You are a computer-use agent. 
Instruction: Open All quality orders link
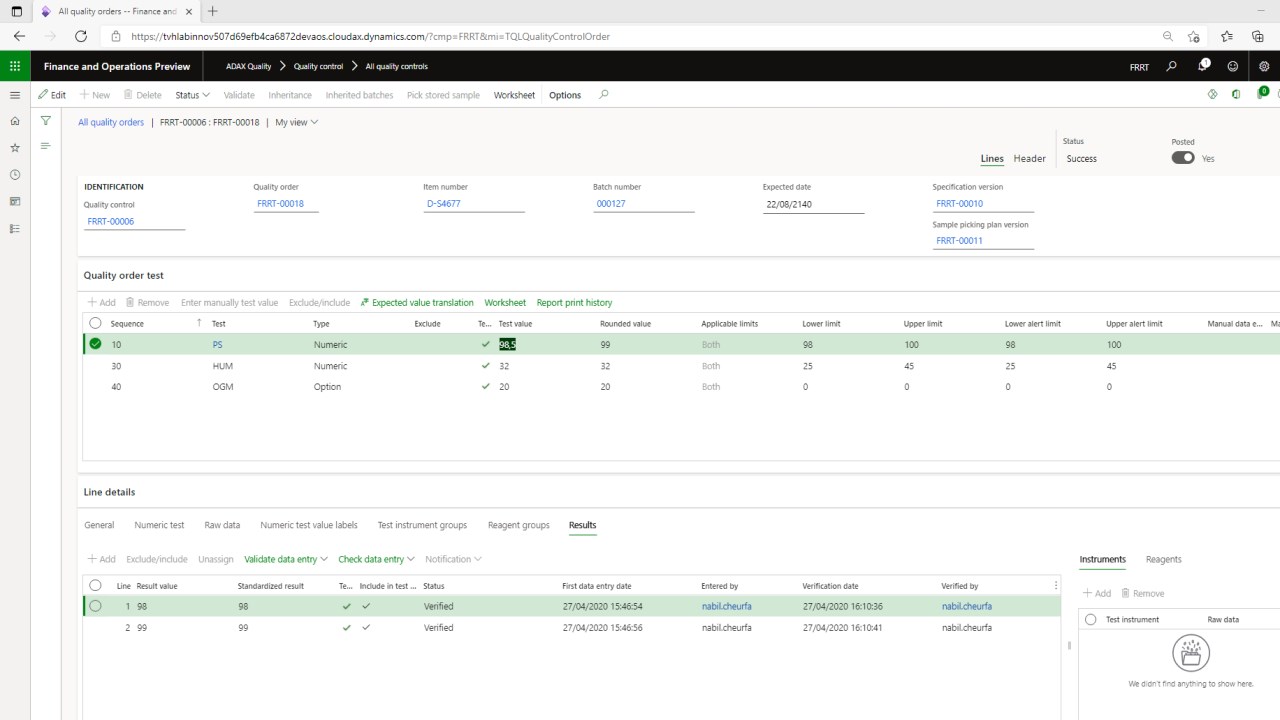[x=111, y=122]
